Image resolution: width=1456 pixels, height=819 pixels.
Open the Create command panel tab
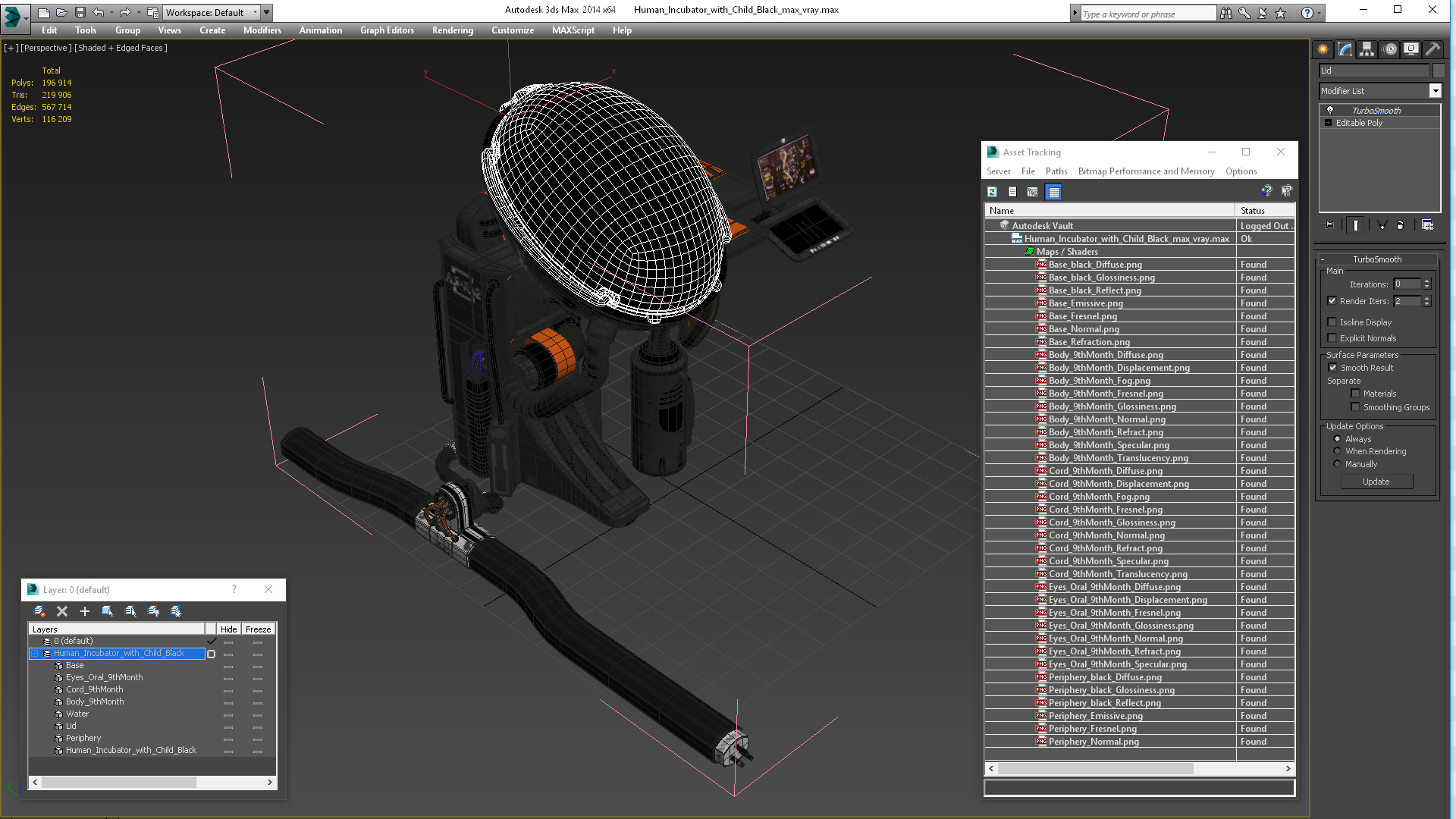(x=1323, y=49)
